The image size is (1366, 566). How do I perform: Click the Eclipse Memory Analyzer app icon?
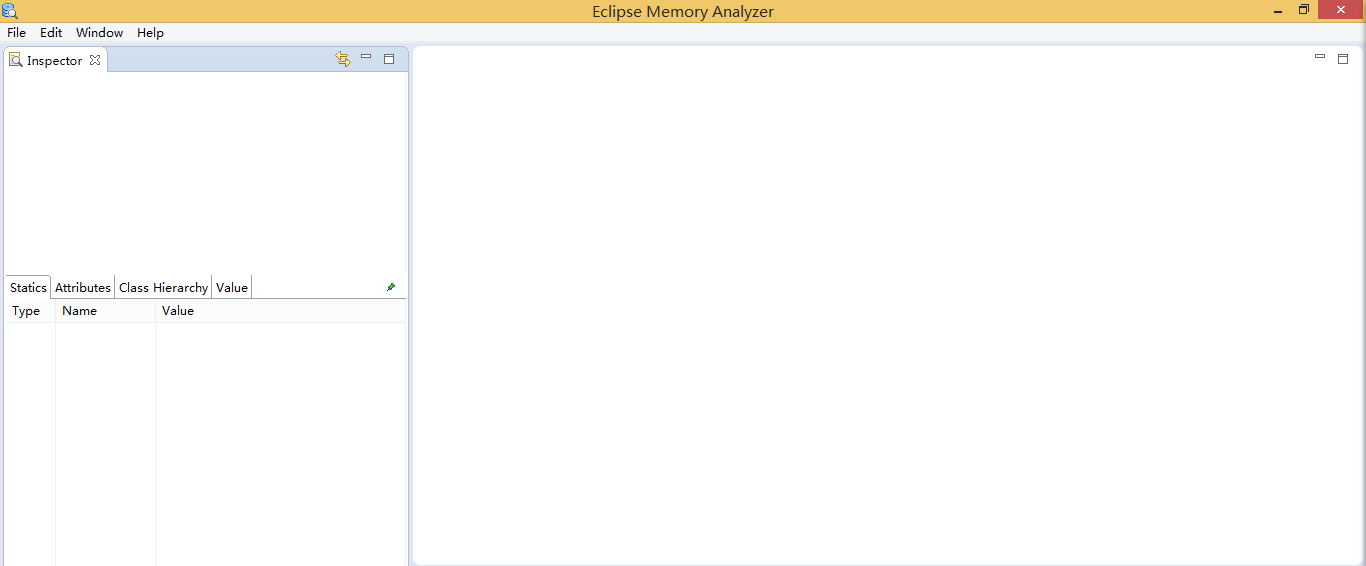(x=9, y=11)
